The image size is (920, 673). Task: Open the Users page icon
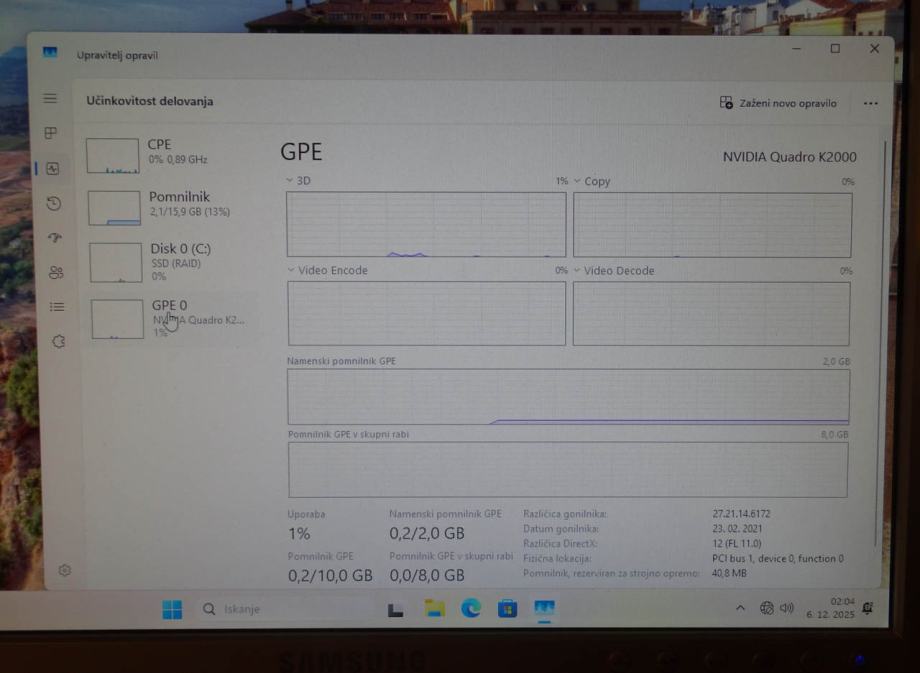pyautogui.click(x=56, y=272)
